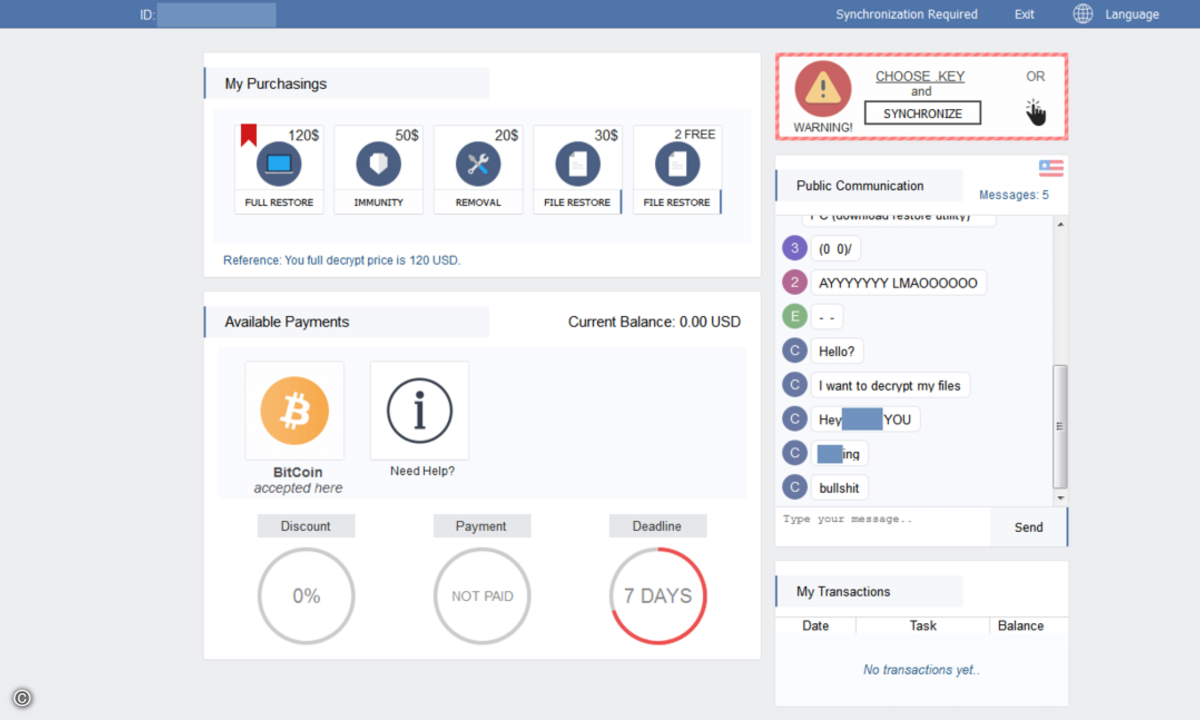Image resolution: width=1200 pixels, height=720 pixels.
Task: Click the Available Payments heading
Action: pos(287,322)
